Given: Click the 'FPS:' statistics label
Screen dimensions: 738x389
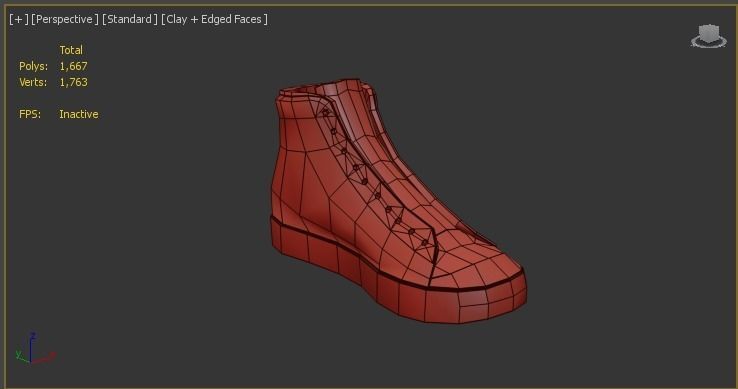Looking at the screenshot, I should click(x=30, y=114).
